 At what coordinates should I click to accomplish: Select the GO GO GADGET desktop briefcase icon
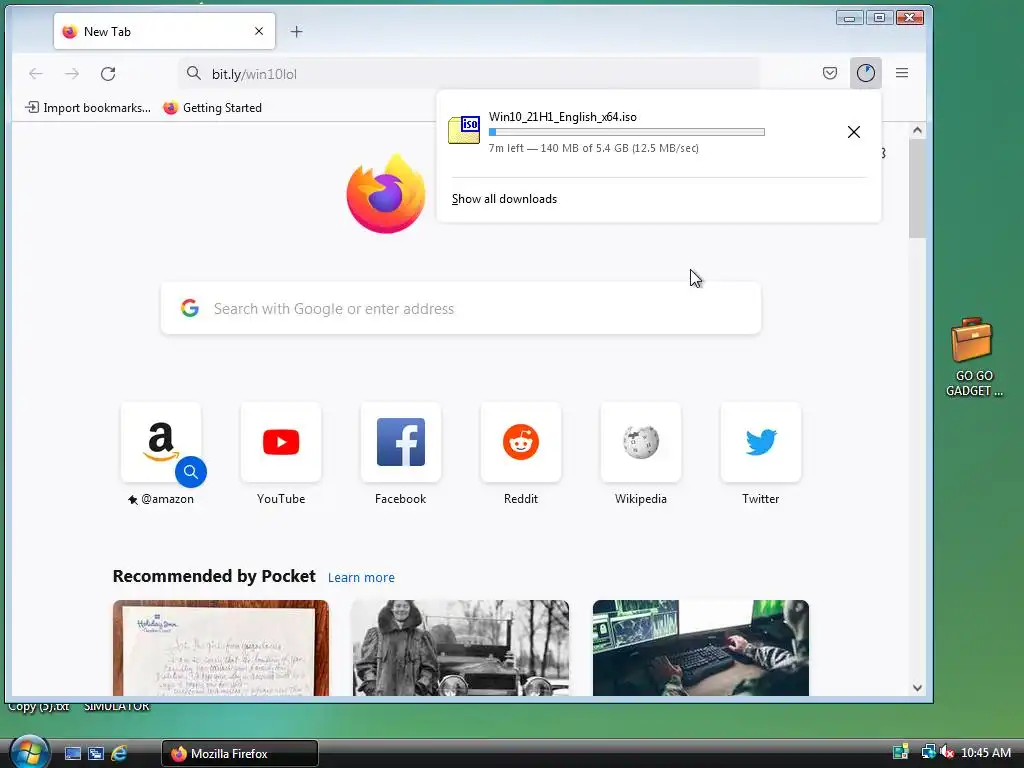pos(973,357)
